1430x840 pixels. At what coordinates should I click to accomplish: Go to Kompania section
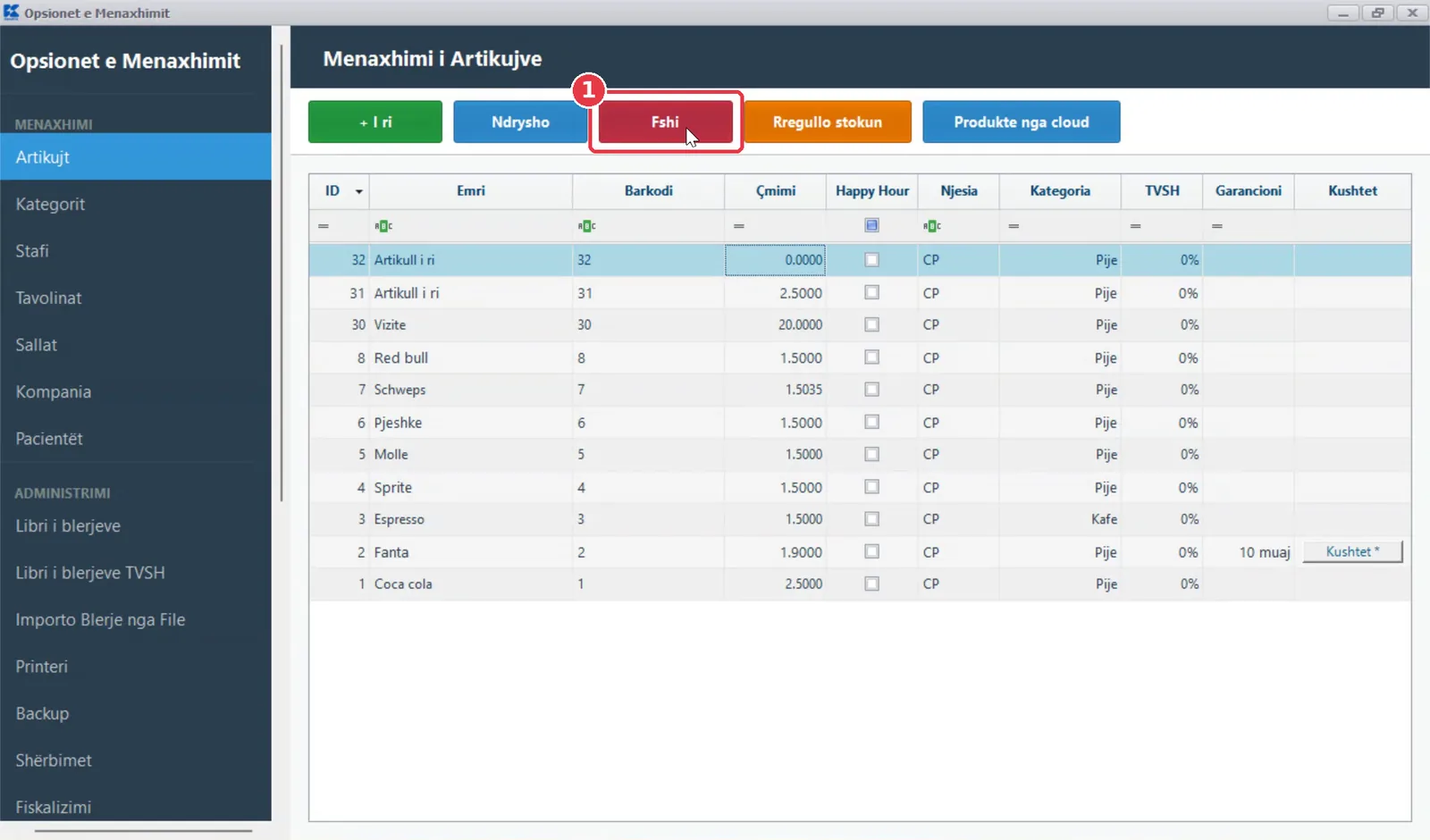(x=136, y=391)
